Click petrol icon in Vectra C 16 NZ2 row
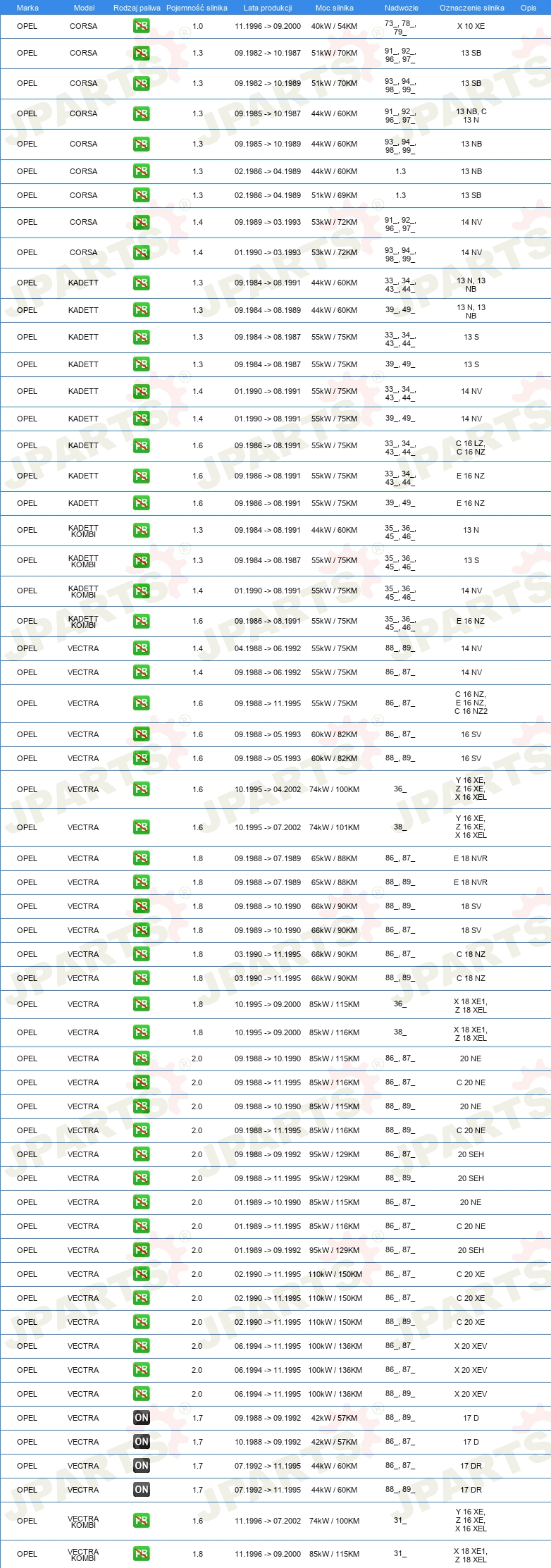The width and height of the screenshot is (551, 1568). tap(142, 703)
